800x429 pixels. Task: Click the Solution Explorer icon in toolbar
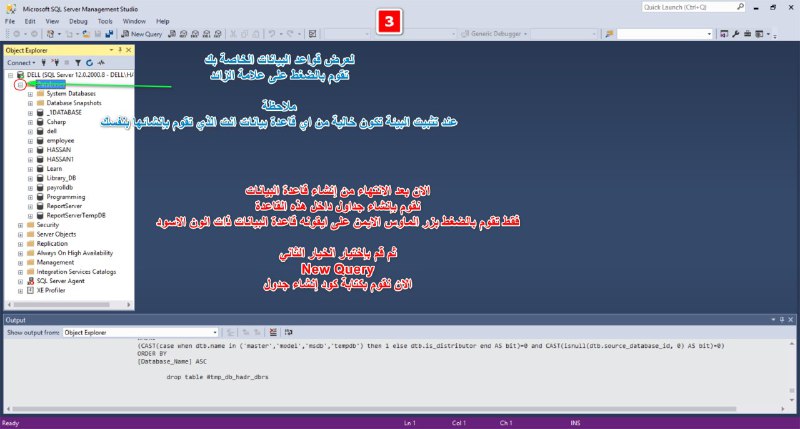724,34
